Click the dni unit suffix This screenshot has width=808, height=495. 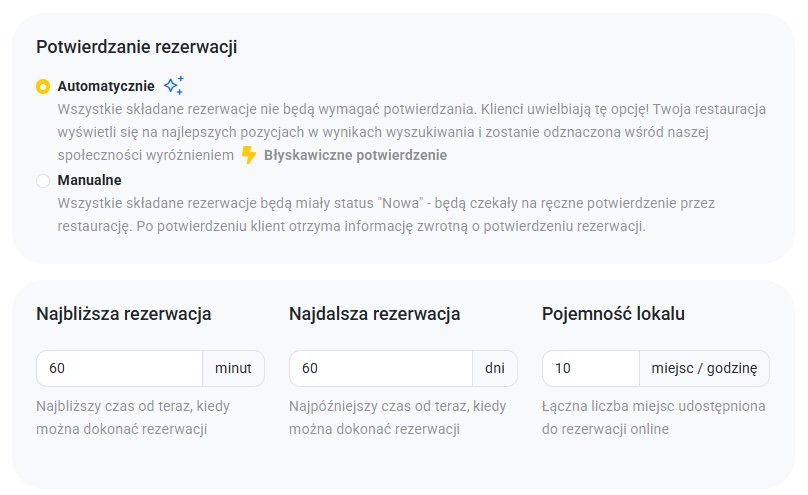tap(495, 368)
